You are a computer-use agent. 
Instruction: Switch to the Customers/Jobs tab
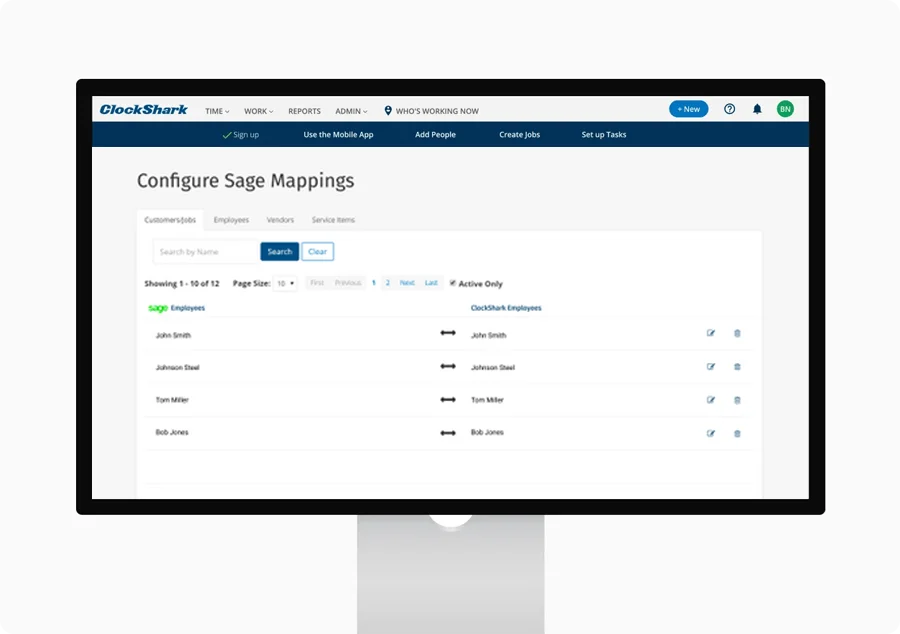pyautogui.click(x=170, y=220)
